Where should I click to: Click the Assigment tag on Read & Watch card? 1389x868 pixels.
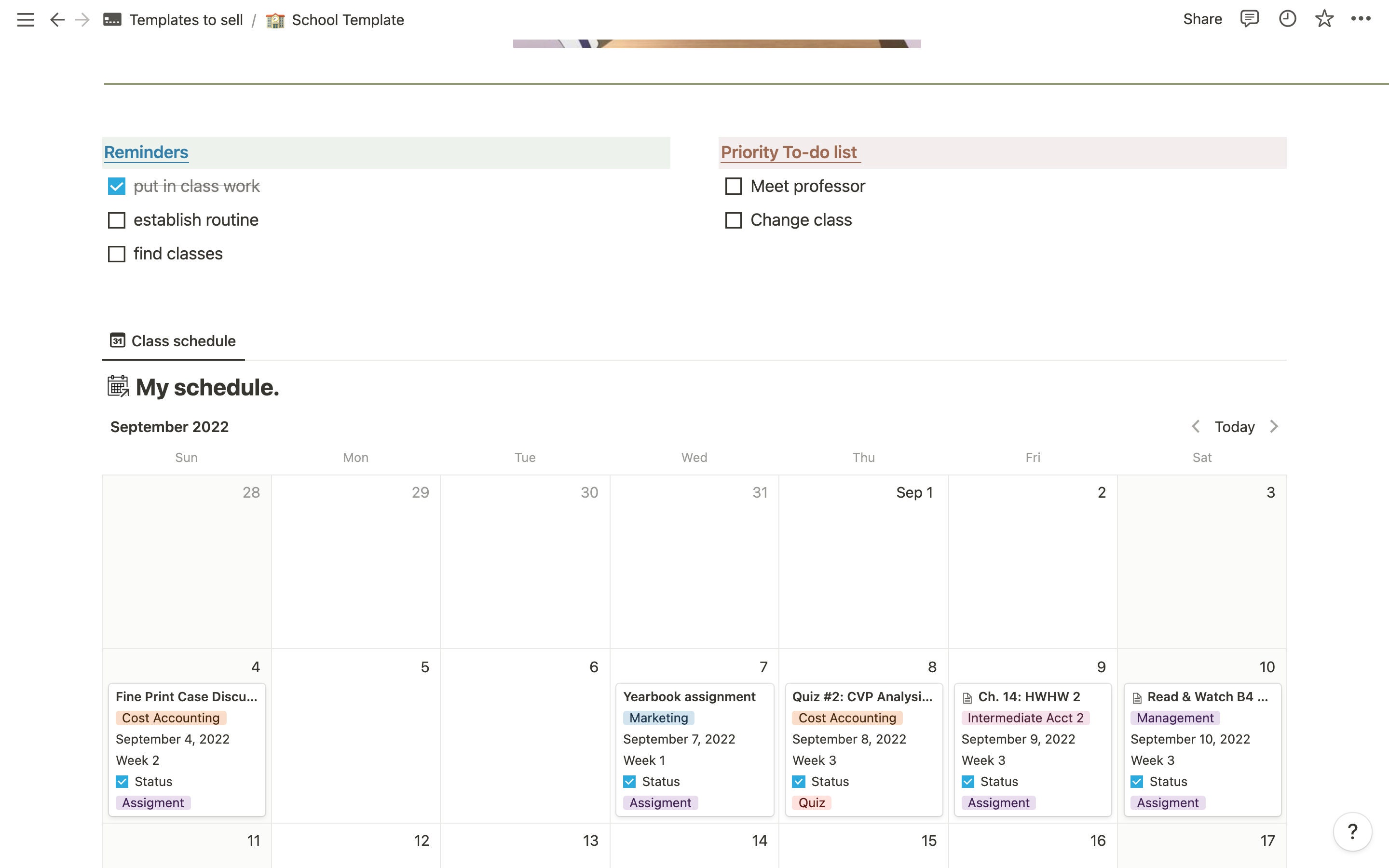pos(1168,803)
